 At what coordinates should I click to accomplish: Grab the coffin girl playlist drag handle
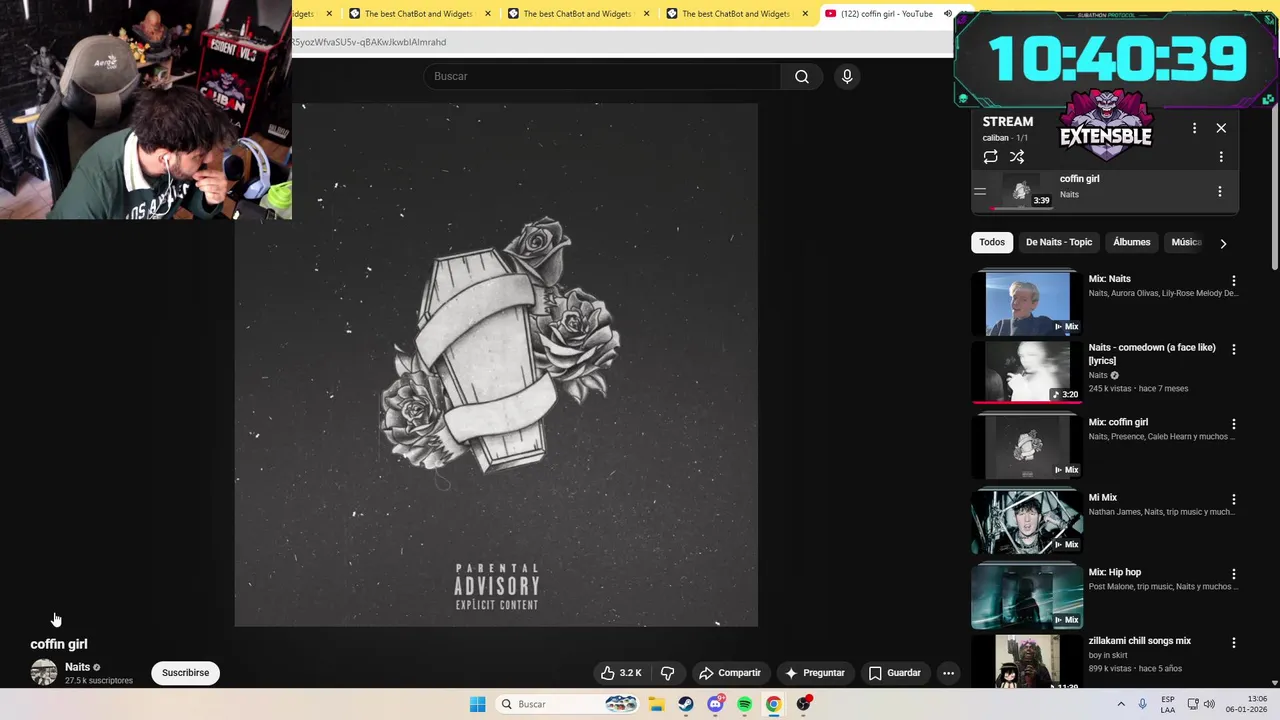click(x=980, y=191)
